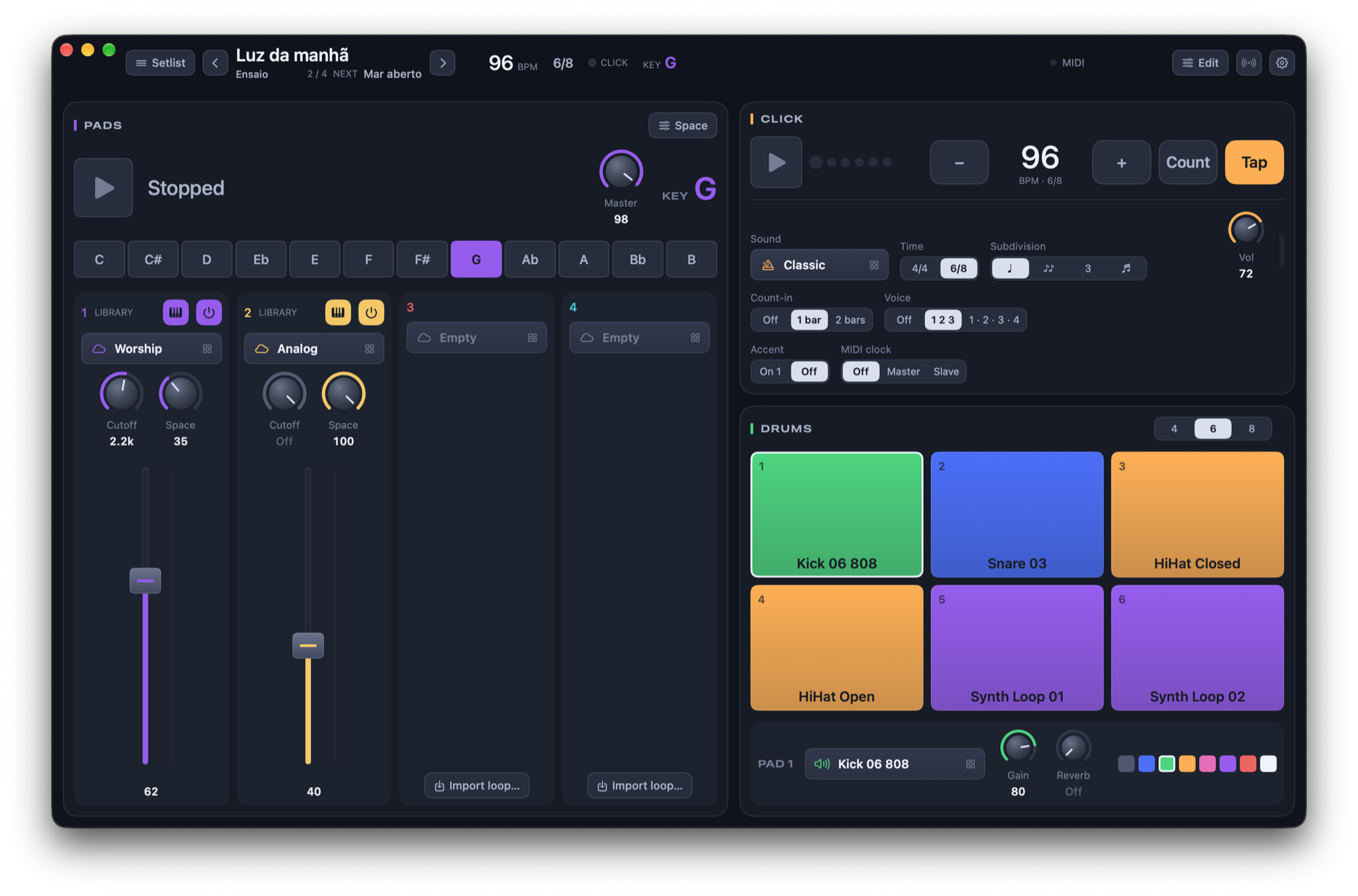Switch drums grid to 8 pads
Viewport: 1358px width, 896px height.
(x=1251, y=428)
